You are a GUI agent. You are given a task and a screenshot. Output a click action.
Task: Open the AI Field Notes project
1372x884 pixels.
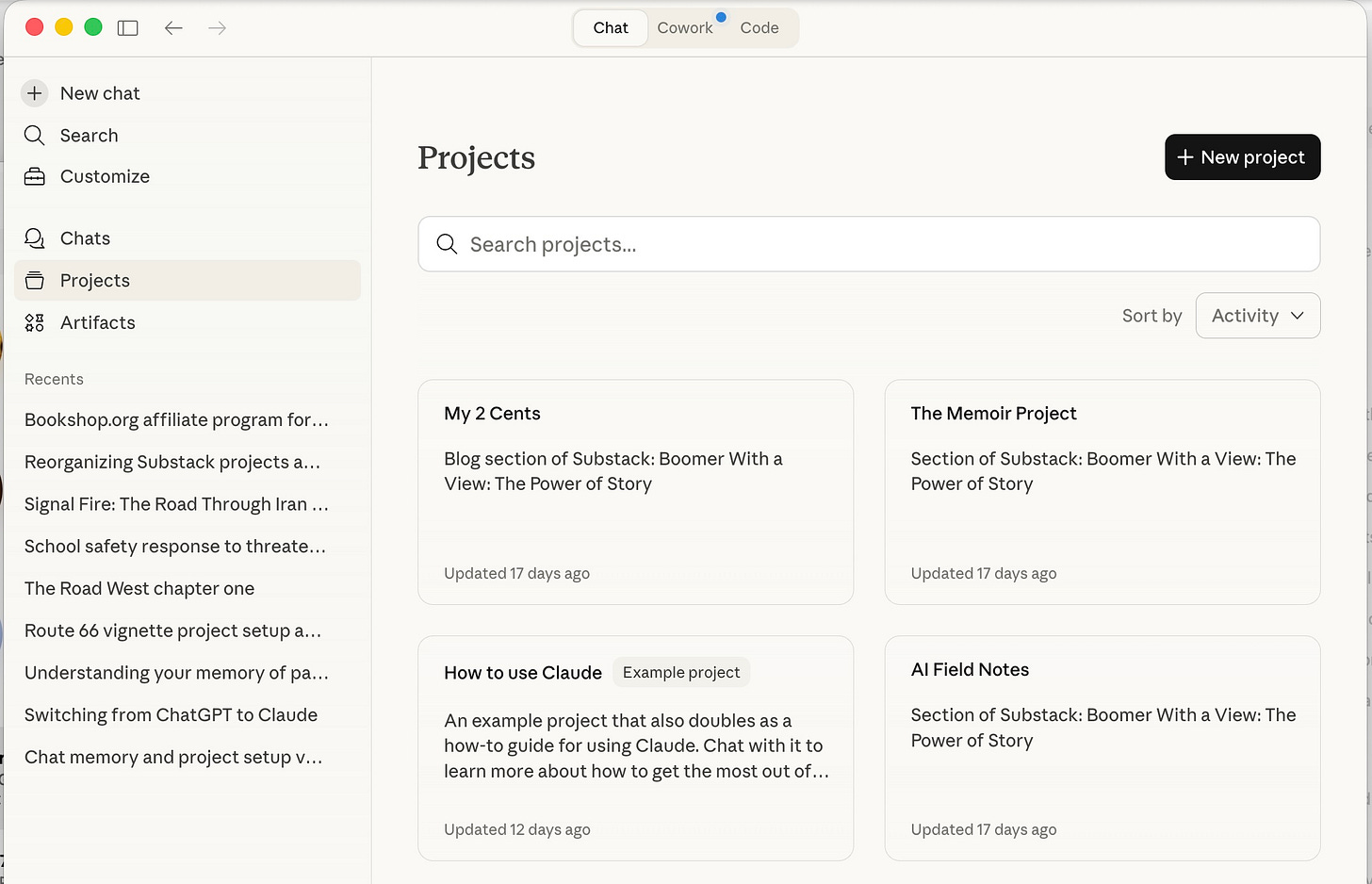pos(1102,747)
